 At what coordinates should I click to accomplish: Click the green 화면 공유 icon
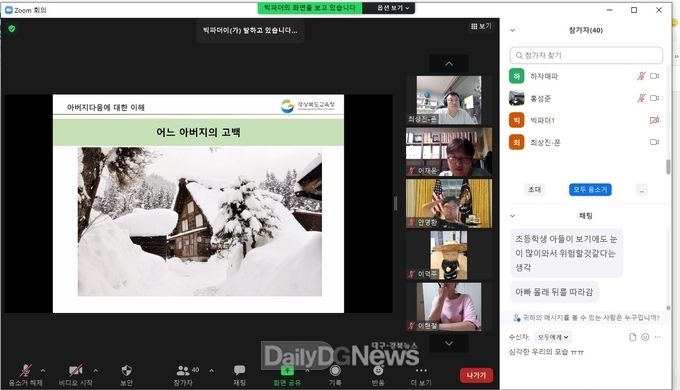pyautogui.click(x=287, y=370)
